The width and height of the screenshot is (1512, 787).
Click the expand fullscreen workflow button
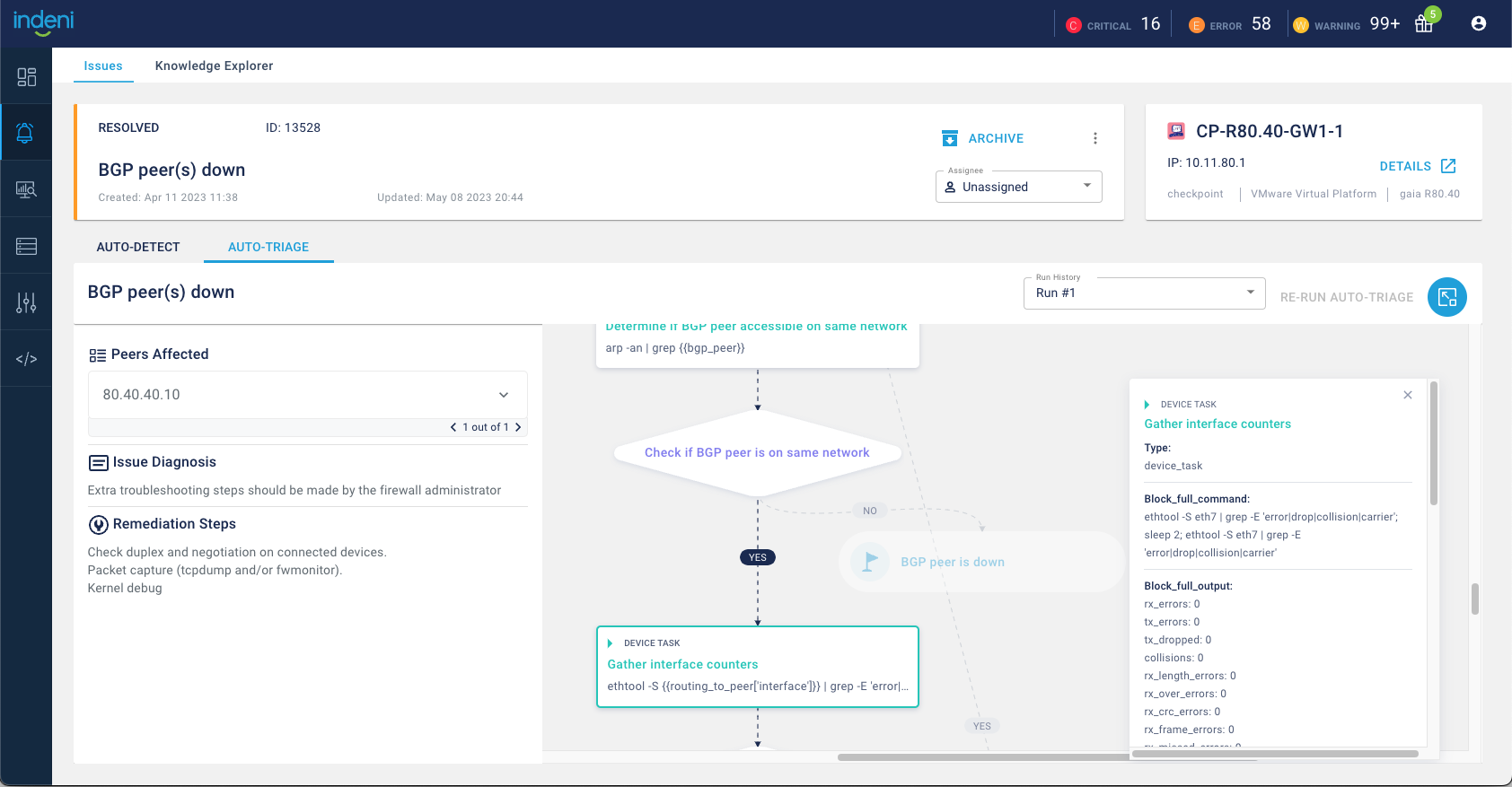coord(1446,297)
